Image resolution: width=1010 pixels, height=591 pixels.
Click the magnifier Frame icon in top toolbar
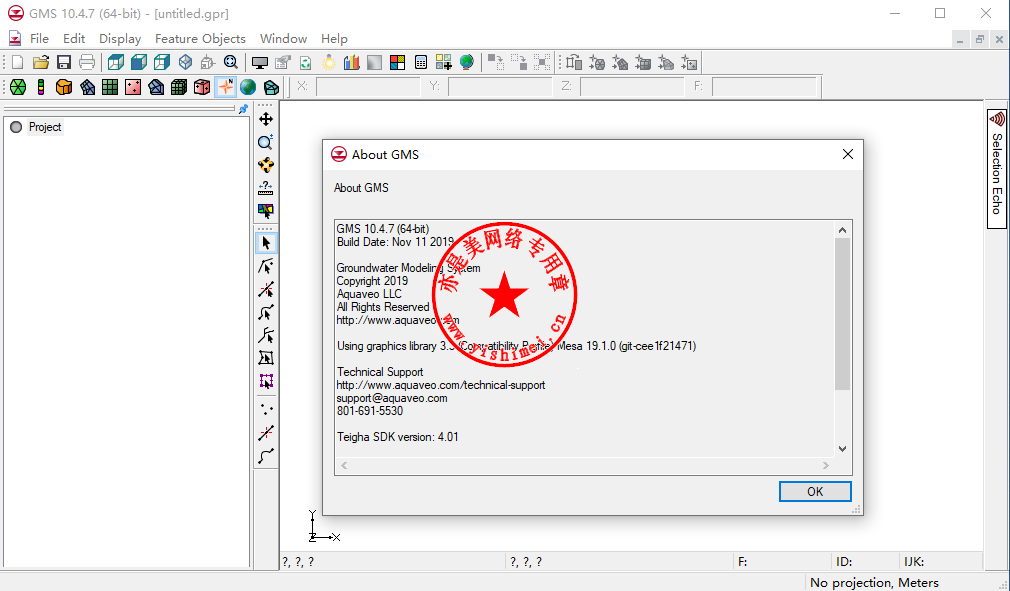click(x=231, y=62)
